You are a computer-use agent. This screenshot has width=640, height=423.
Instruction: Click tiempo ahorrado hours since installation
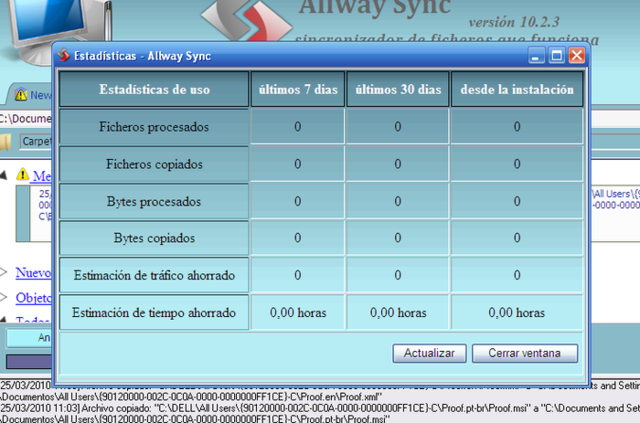pyautogui.click(x=517, y=313)
